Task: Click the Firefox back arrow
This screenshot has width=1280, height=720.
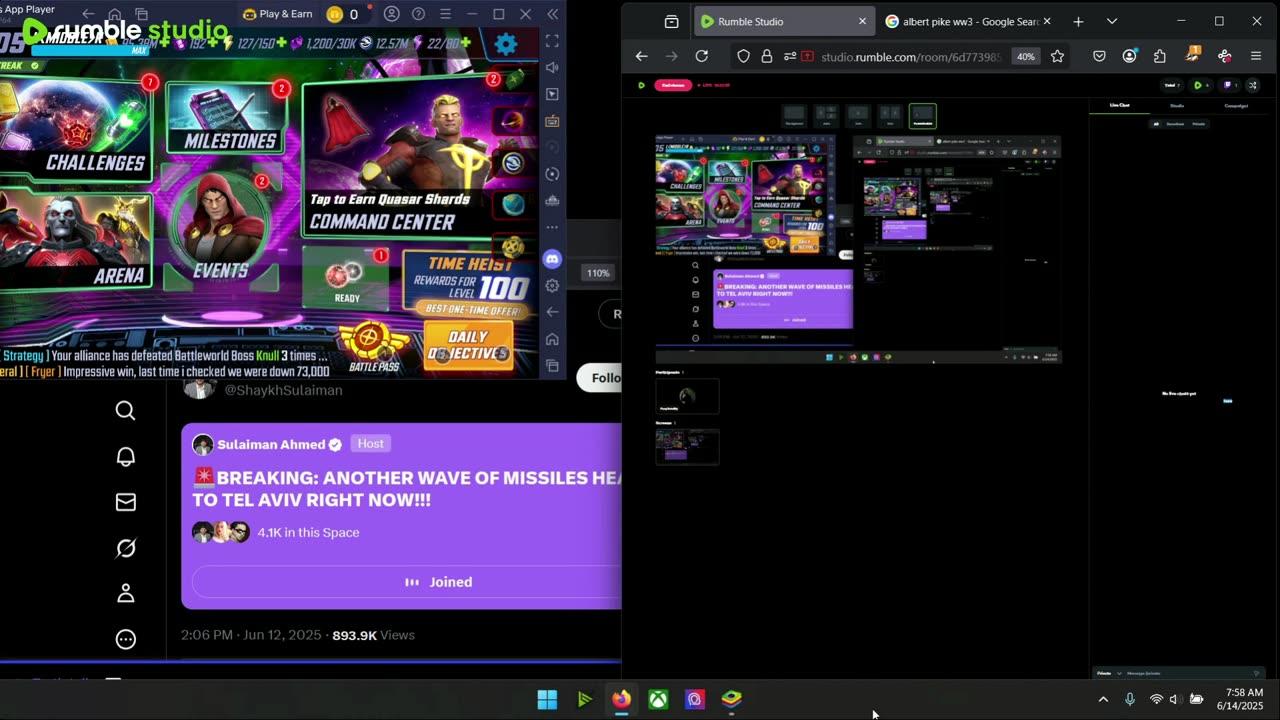Action: (642, 57)
